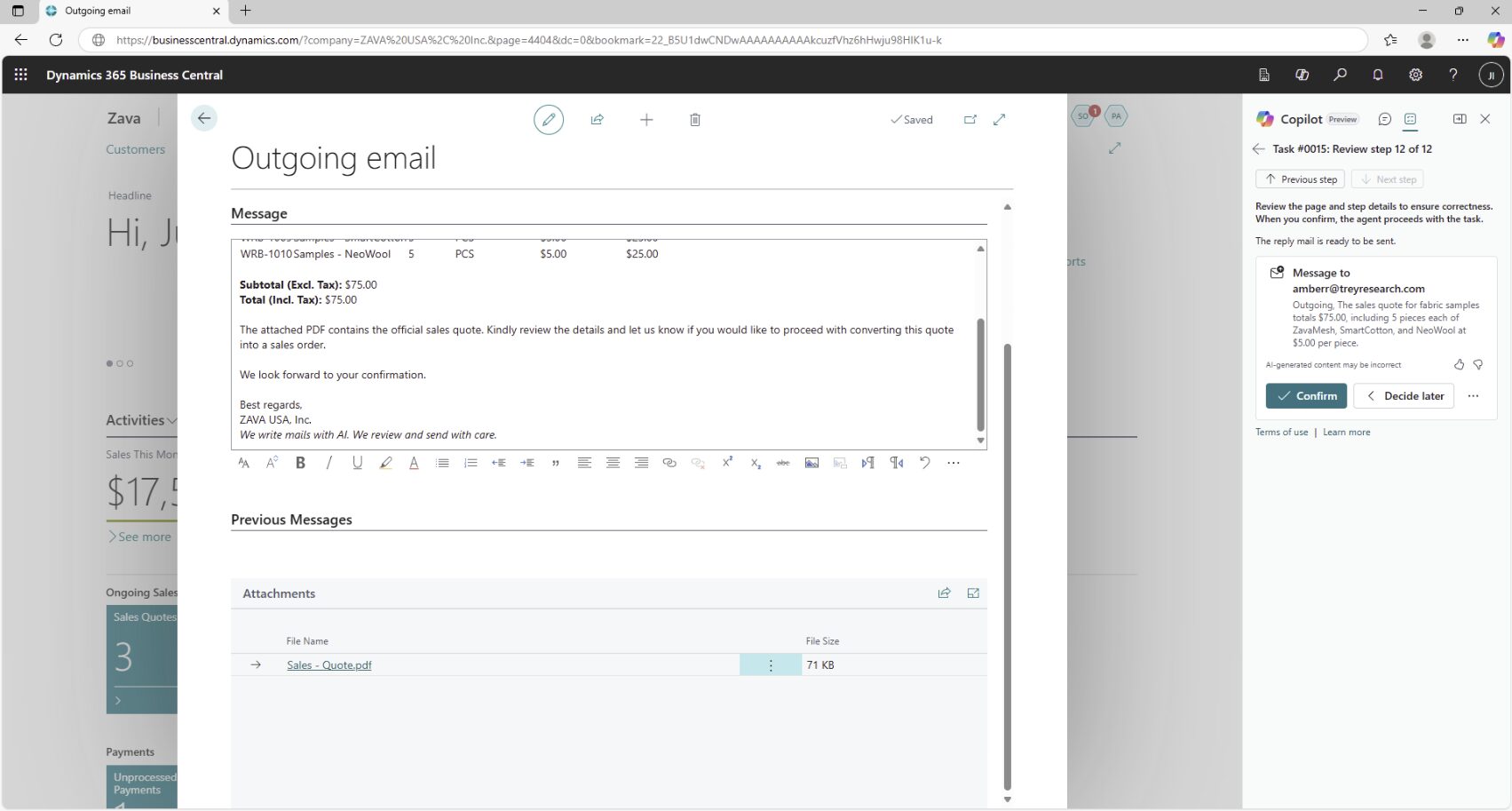This screenshot has height=811, width=1512.
Task: Toggle italic formatting in message toolbar
Action: point(329,463)
